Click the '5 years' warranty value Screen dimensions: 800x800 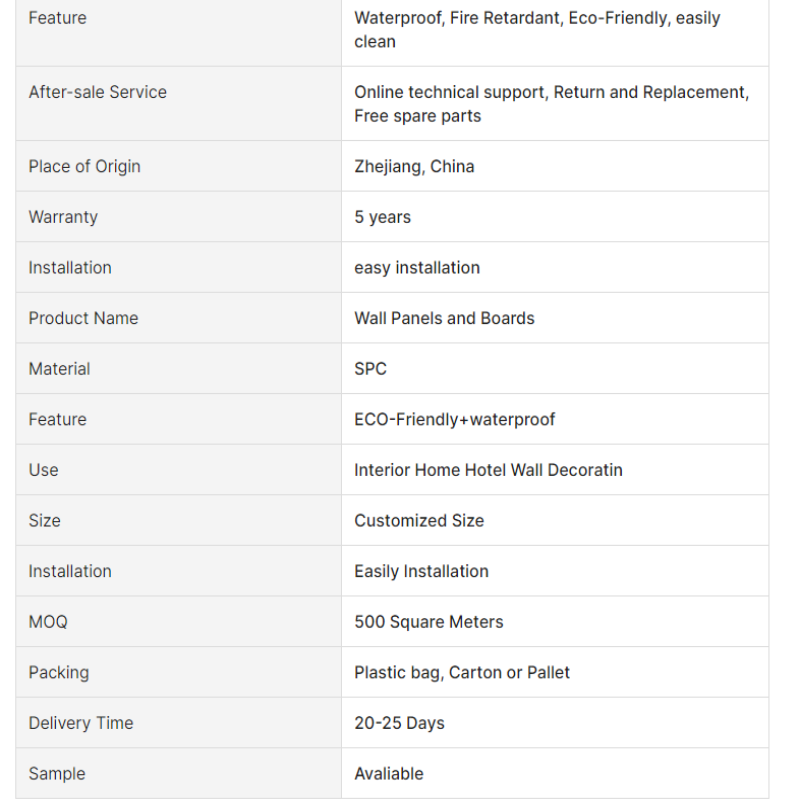click(x=383, y=217)
